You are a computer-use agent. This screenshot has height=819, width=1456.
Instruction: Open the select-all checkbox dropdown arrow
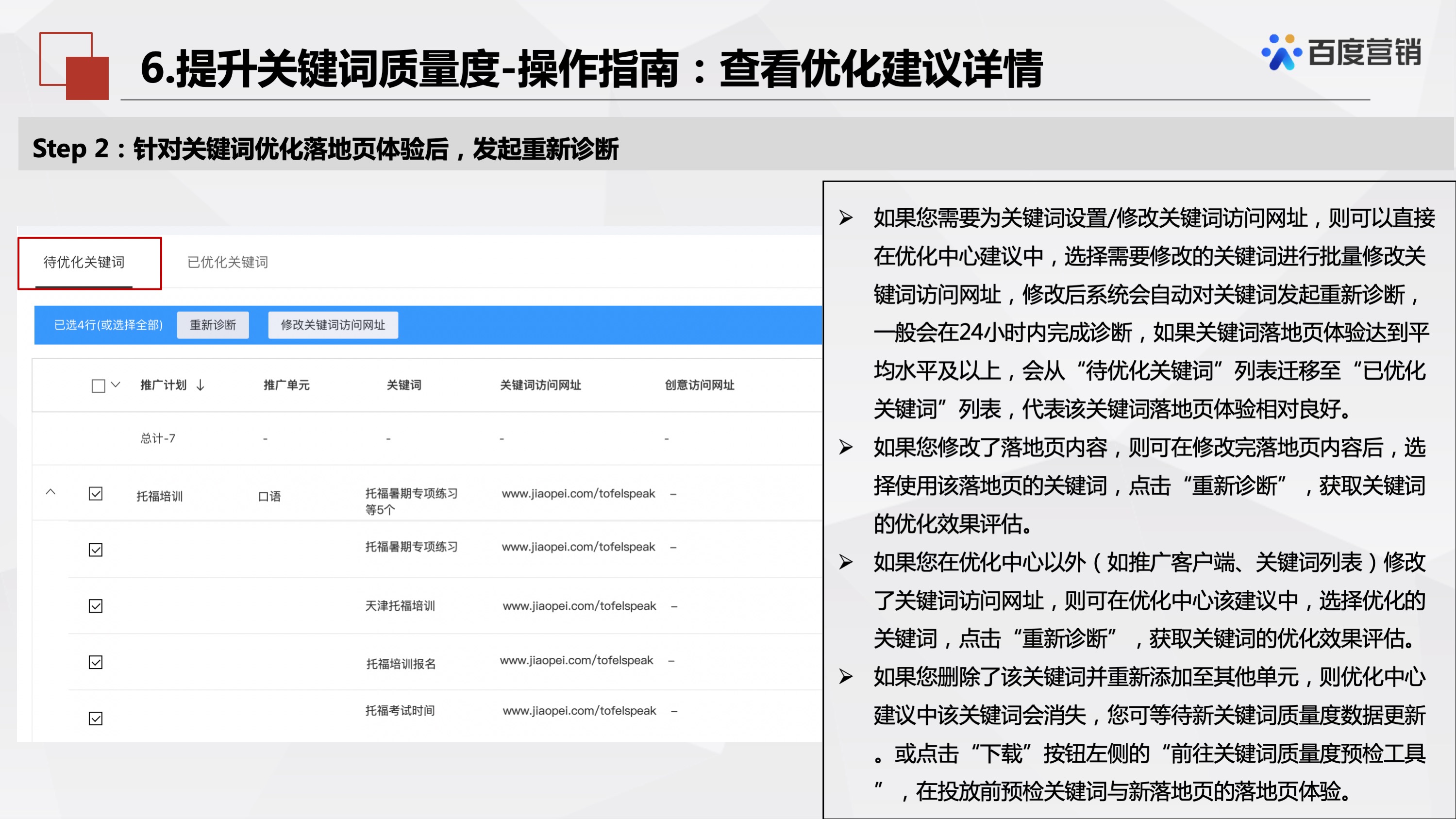click(x=116, y=385)
